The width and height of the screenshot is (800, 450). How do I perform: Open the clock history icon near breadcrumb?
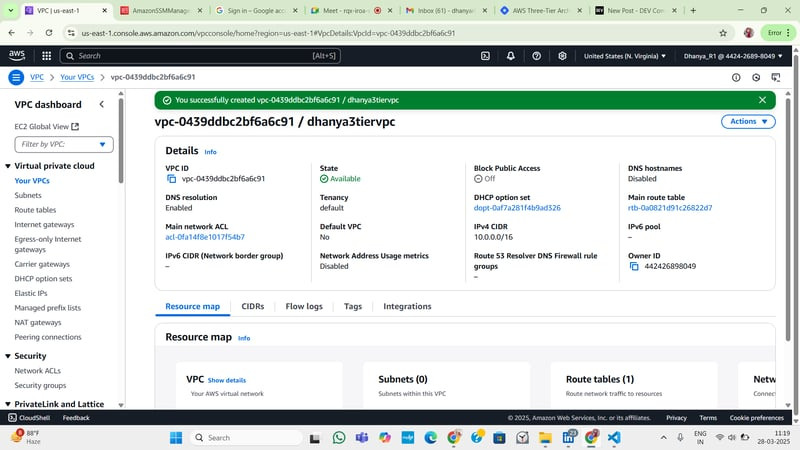[x=756, y=78]
